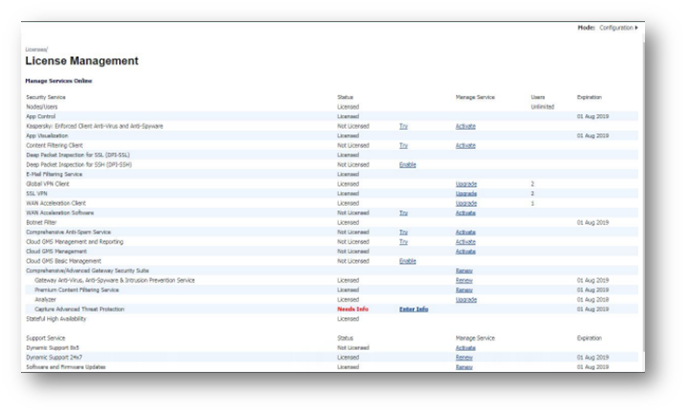
Task: Enable Deep Packet Inspection for SSH
Action: 407,165
